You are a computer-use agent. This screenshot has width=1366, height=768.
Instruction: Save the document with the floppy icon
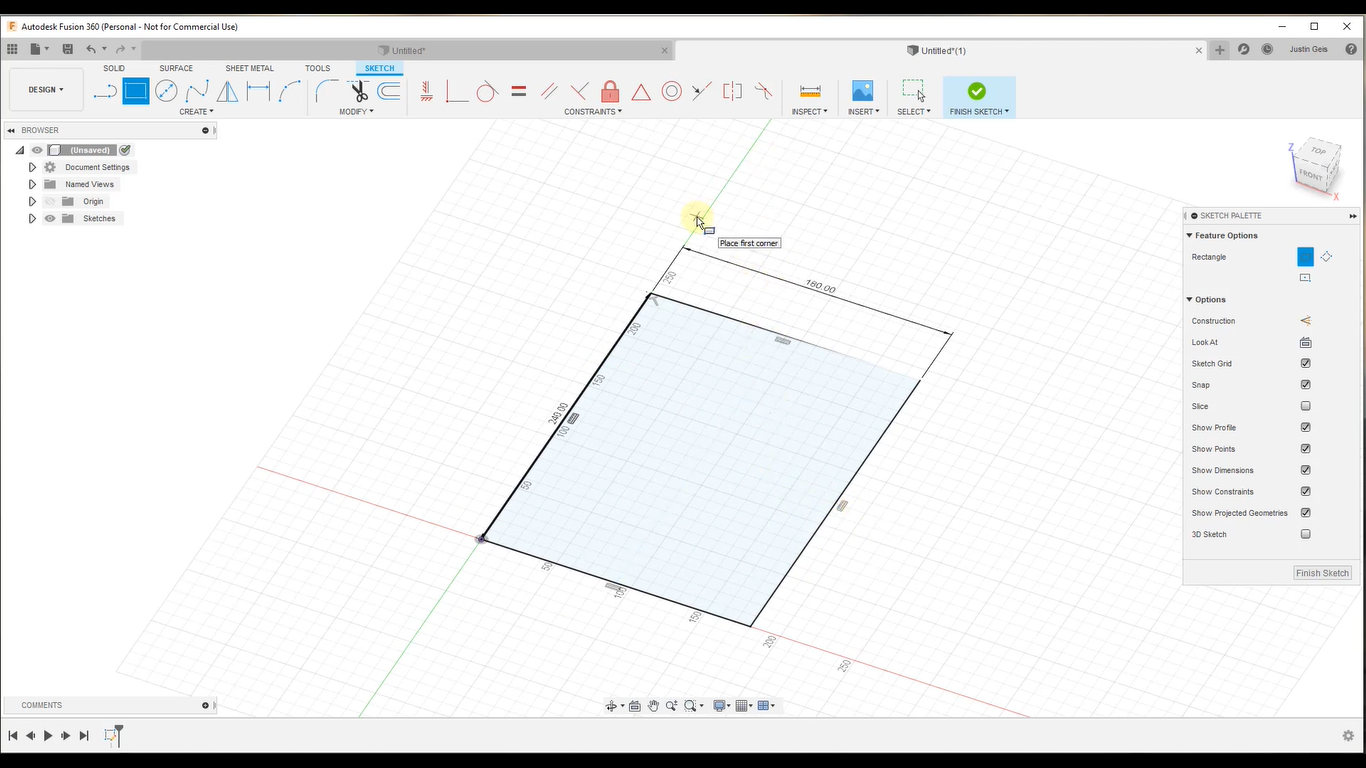coord(67,49)
